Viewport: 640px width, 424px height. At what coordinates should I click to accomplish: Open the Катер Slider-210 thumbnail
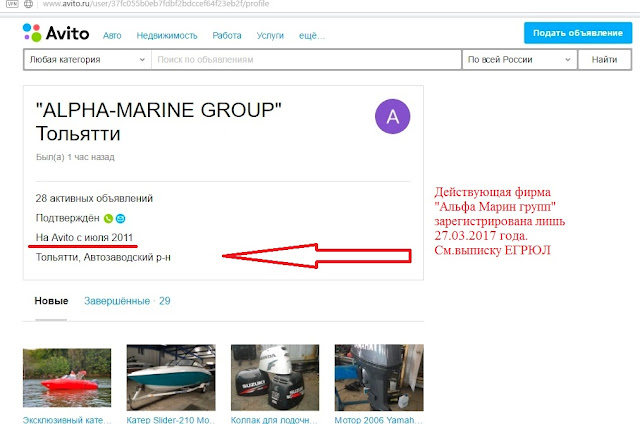171,377
